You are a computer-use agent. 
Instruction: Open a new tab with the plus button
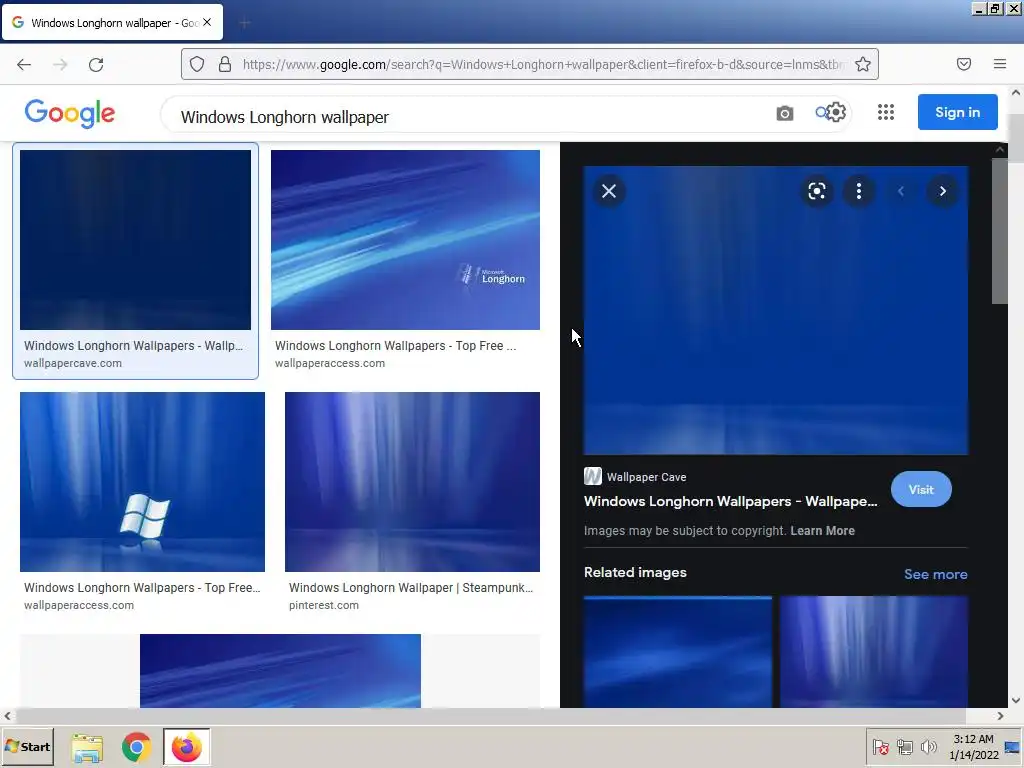click(x=245, y=23)
